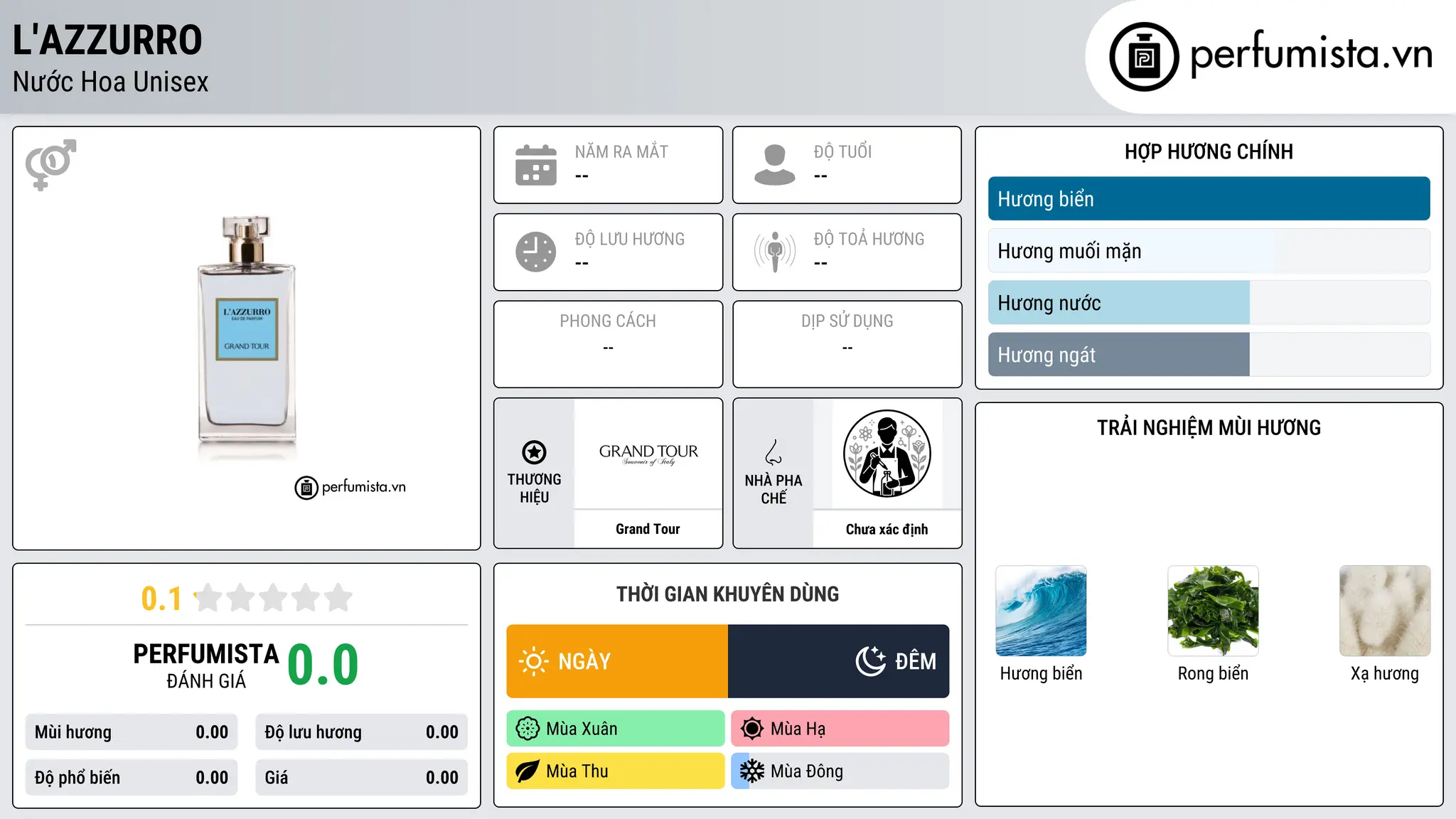Screen dimensions: 1456x819
Task: Click the perfumer illustration icon
Action: point(887,454)
